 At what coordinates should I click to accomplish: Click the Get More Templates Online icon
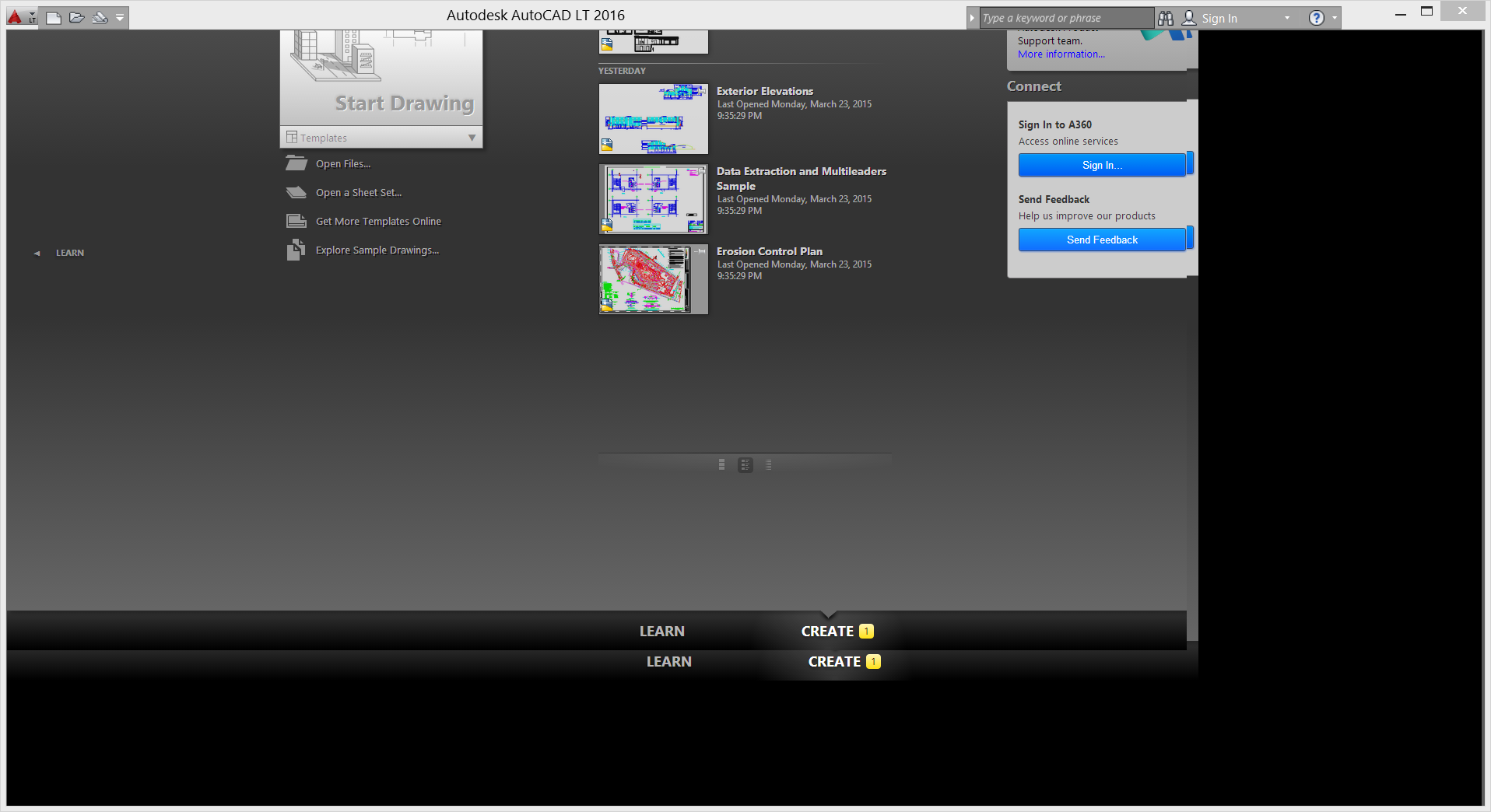pyautogui.click(x=296, y=221)
